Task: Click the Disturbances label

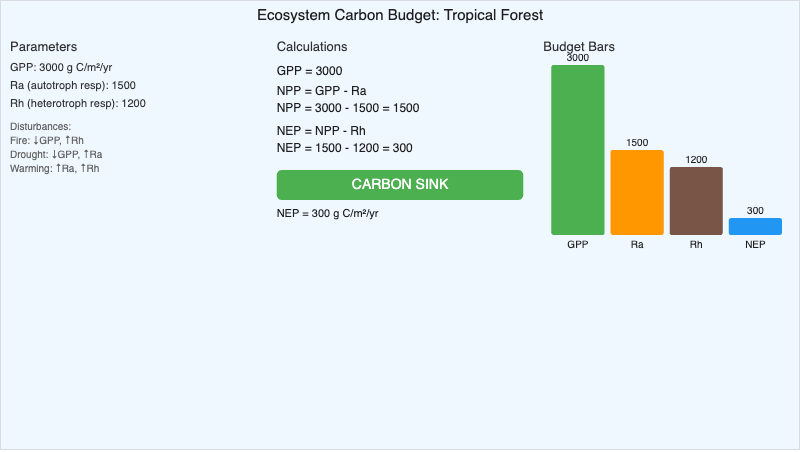Action: 40,127
